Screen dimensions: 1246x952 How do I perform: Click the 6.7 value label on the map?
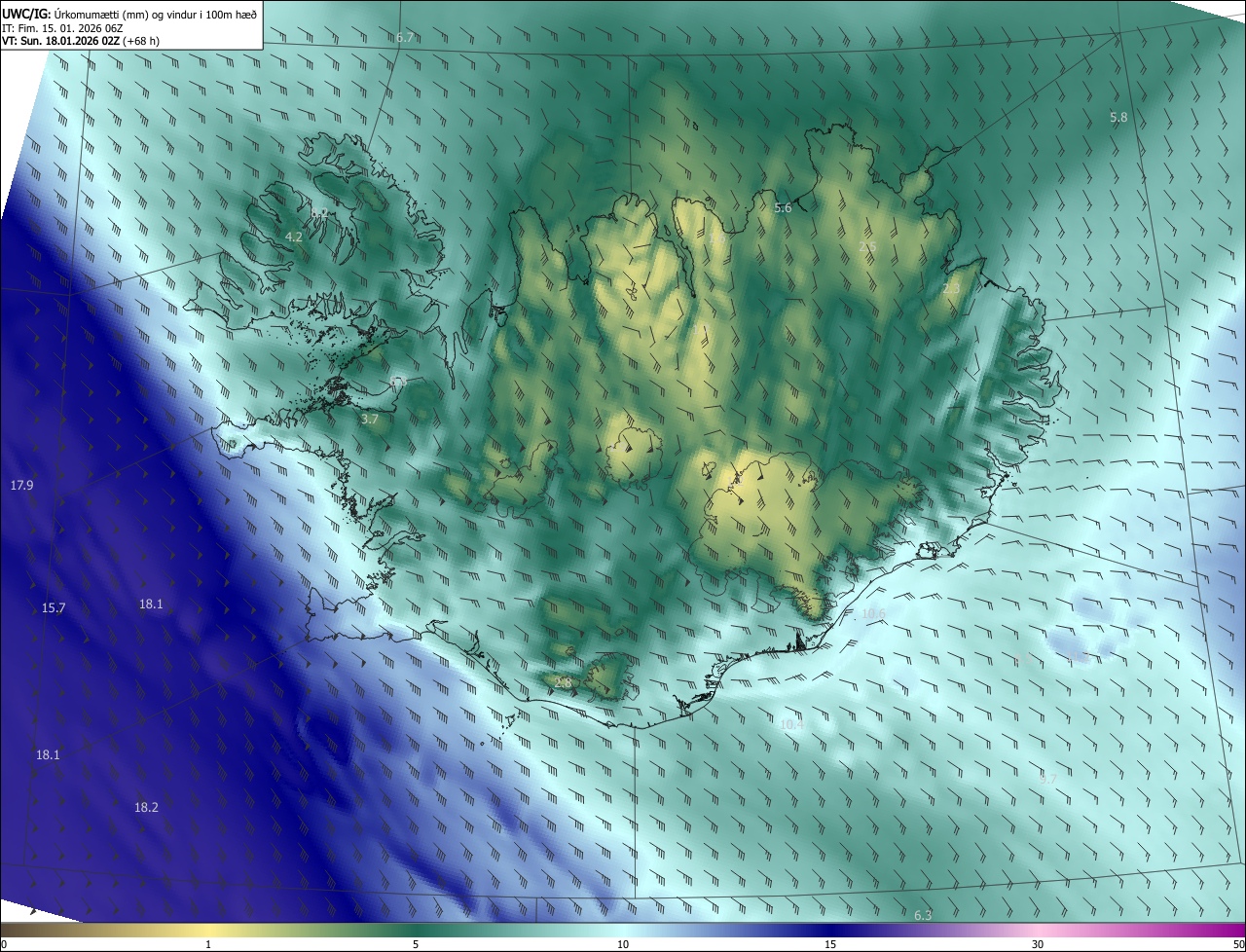pyautogui.click(x=405, y=37)
